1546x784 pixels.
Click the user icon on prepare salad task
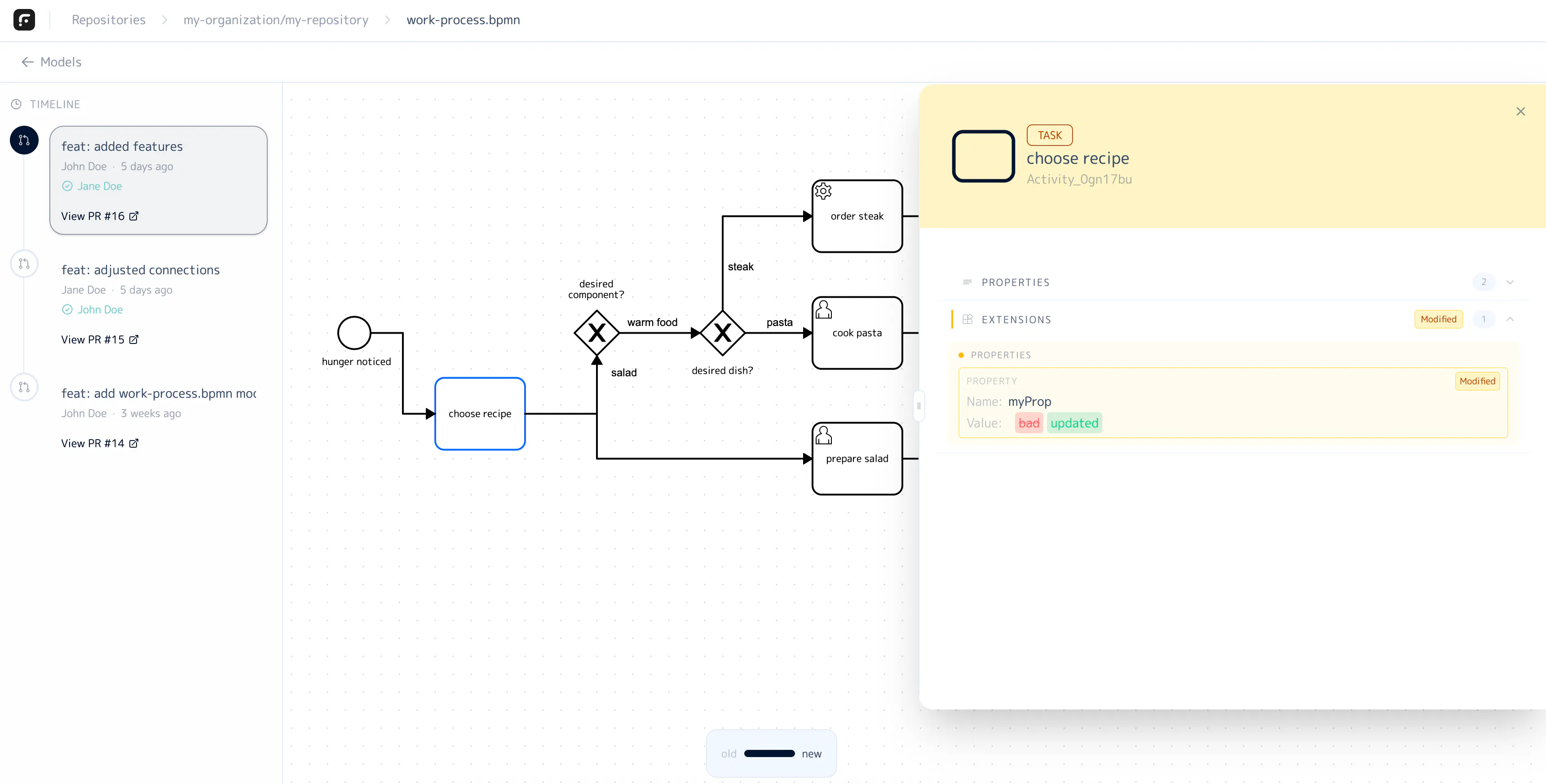[x=823, y=435]
